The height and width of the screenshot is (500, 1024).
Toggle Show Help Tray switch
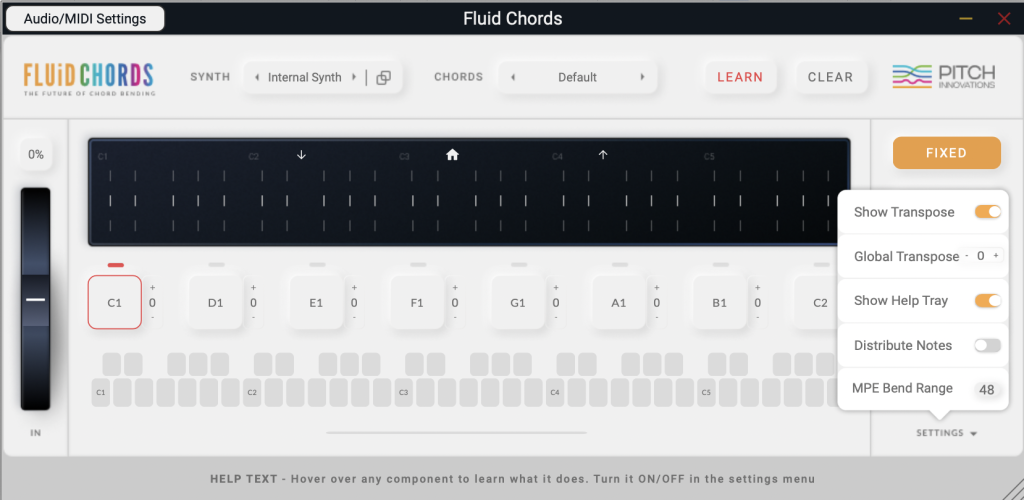coord(987,301)
